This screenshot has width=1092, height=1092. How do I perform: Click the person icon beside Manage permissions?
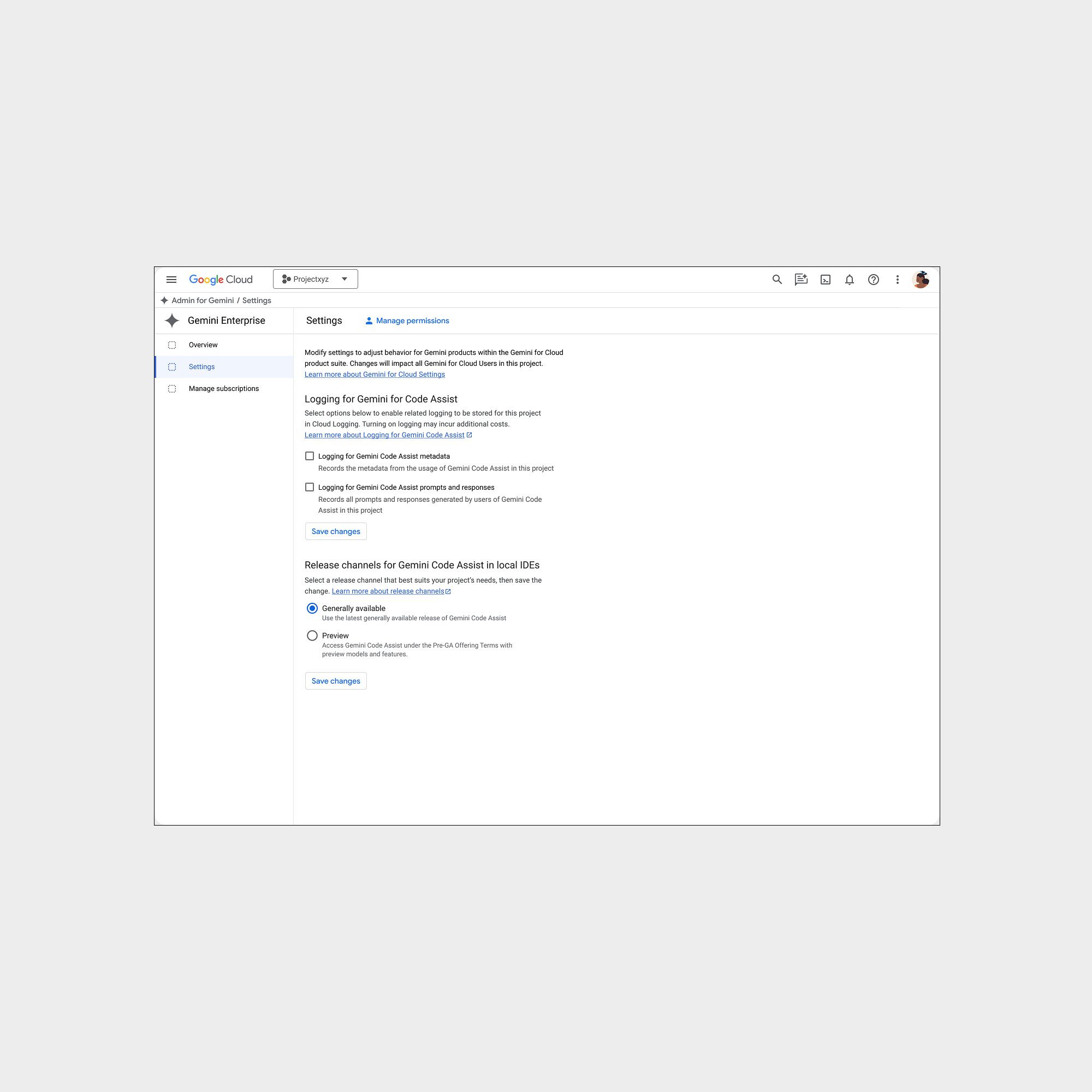369,321
